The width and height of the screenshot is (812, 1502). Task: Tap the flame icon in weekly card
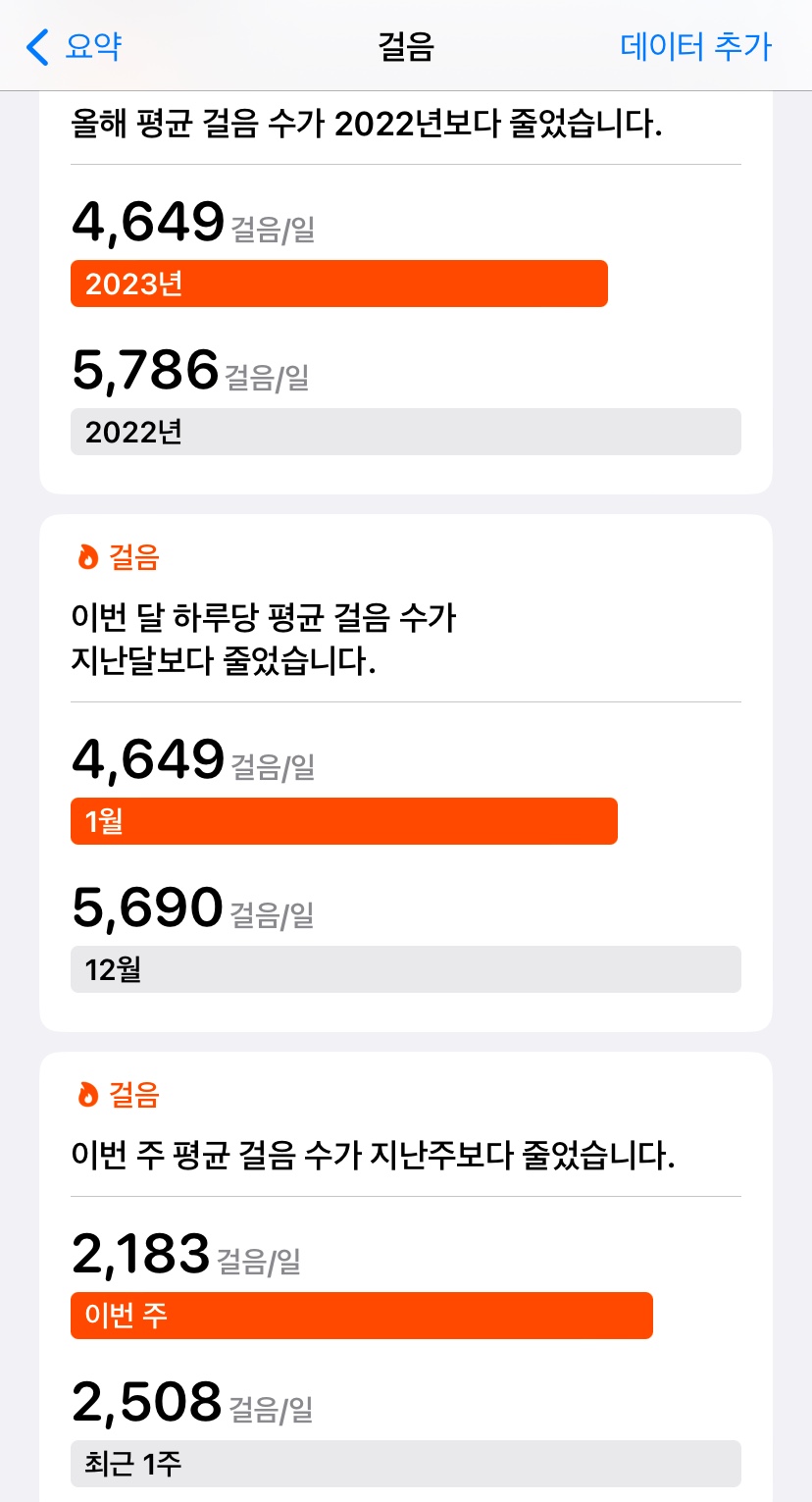click(88, 1095)
